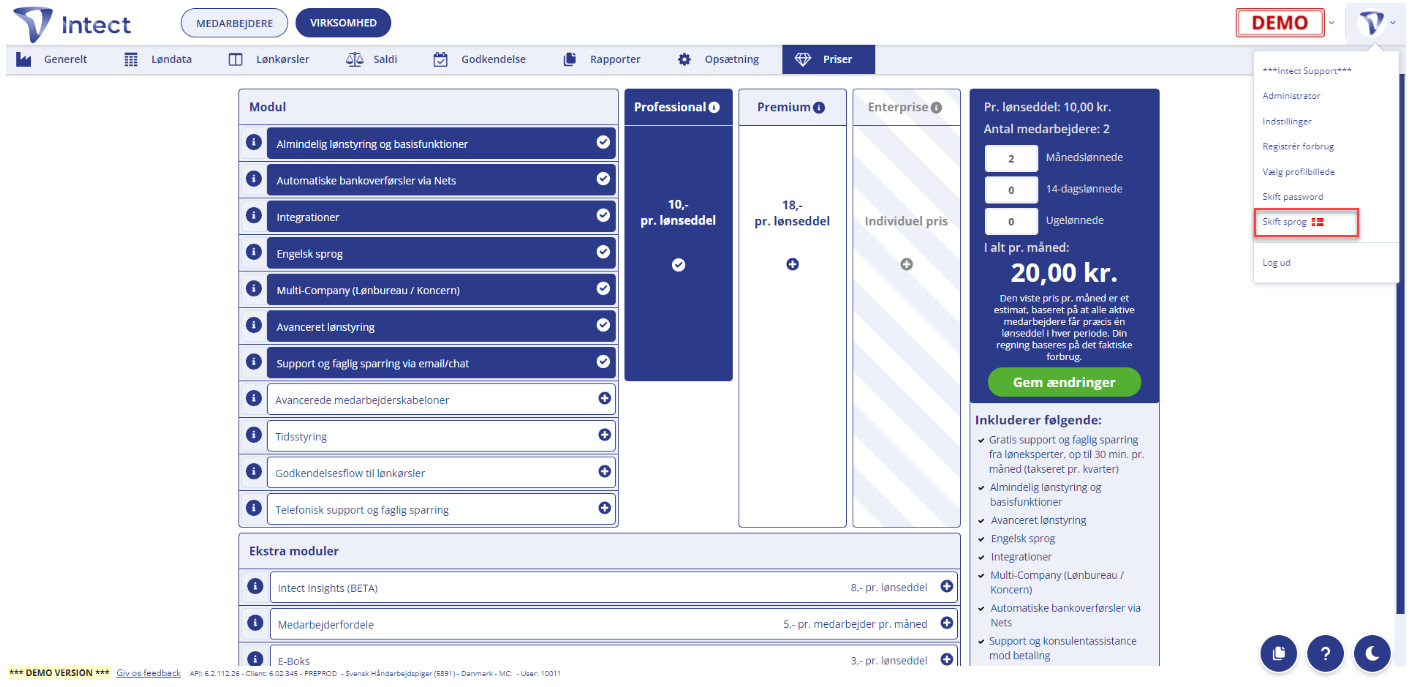Viewport: 1414px width, 687px height.
Task: Open the Lønkørsler tab
Action: pos(269,59)
